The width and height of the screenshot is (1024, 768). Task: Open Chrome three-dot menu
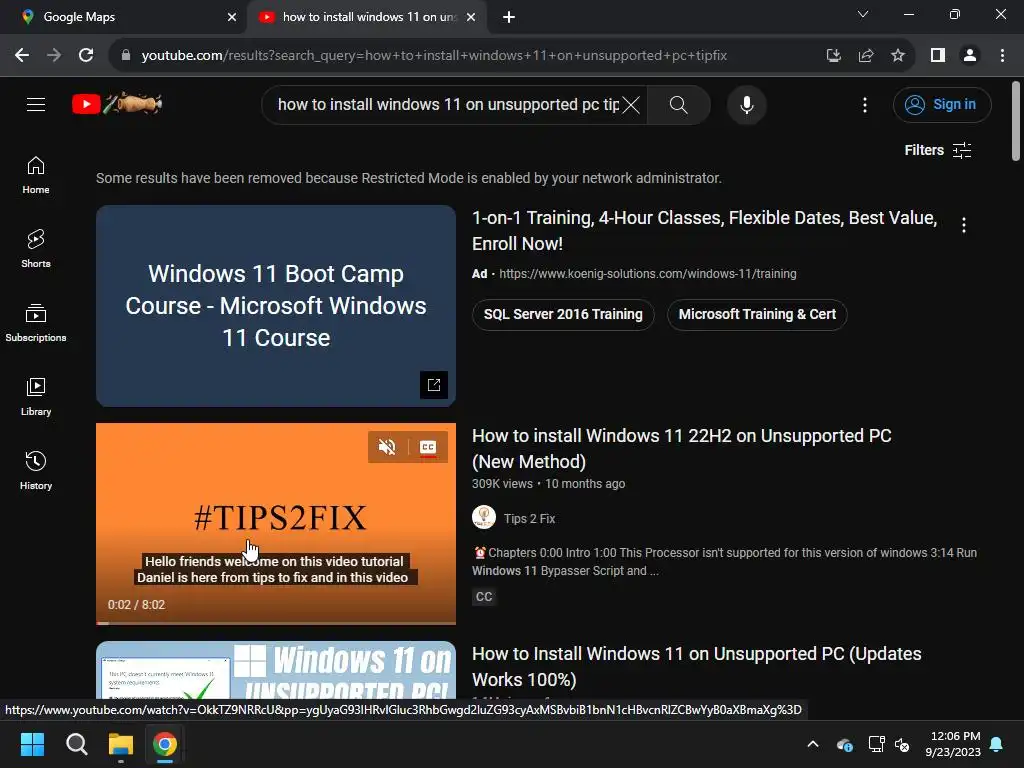1002,56
